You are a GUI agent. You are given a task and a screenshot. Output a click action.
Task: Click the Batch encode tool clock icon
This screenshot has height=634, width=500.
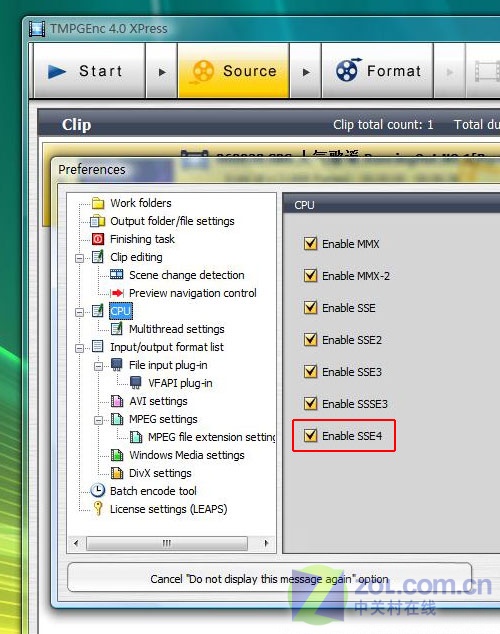[x=98, y=490]
